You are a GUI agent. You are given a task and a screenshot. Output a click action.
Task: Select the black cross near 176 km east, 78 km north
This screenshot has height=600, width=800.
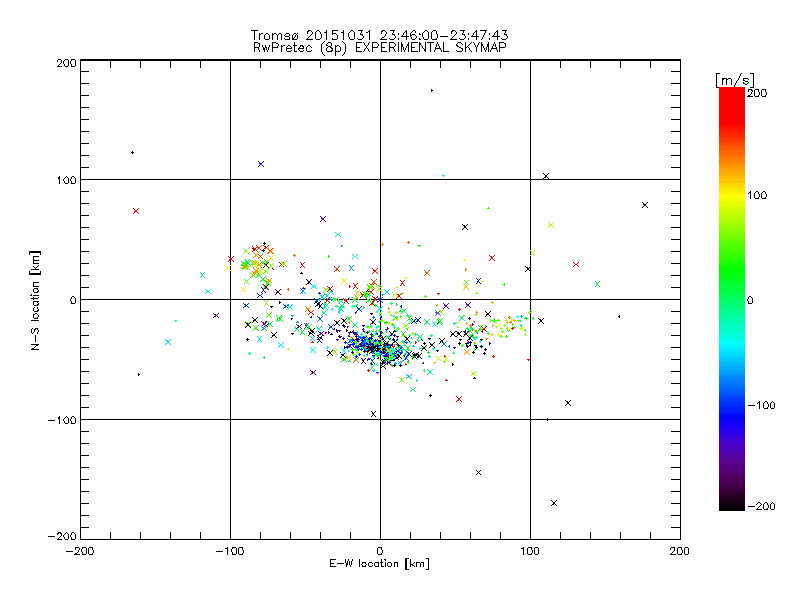(x=645, y=205)
